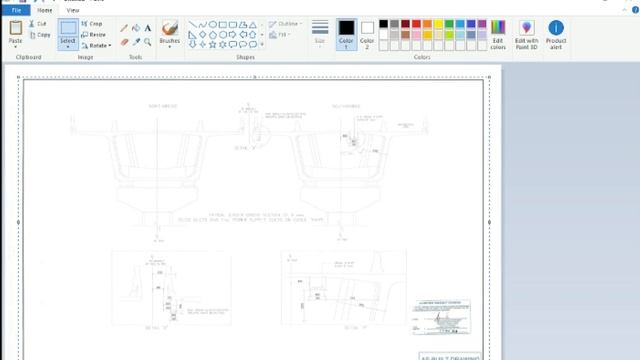Choose the Triangle shape
640x360 pixels.
pos(253,25)
